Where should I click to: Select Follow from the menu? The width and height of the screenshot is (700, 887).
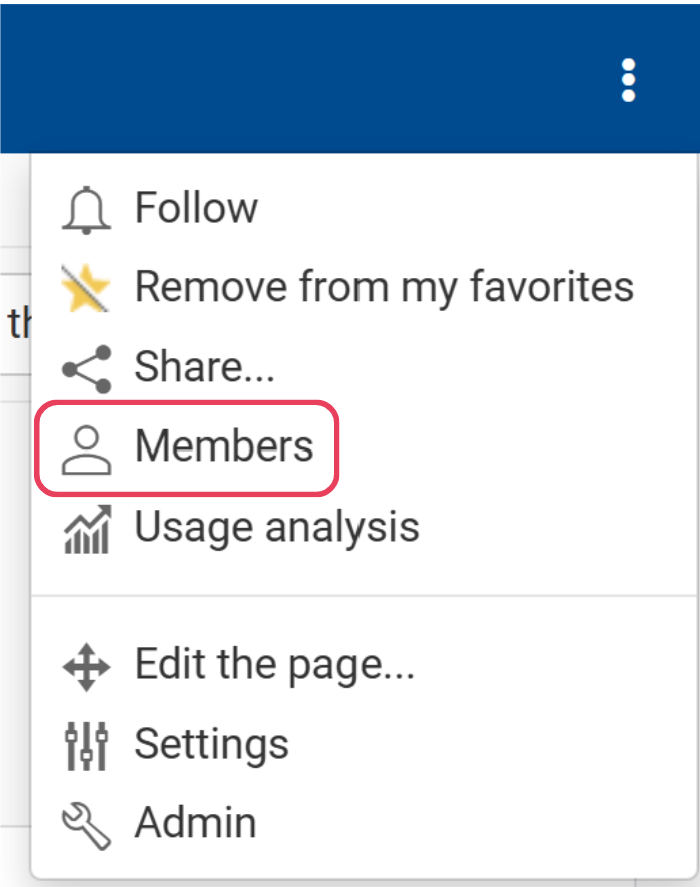pyautogui.click(x=196, y=209)
